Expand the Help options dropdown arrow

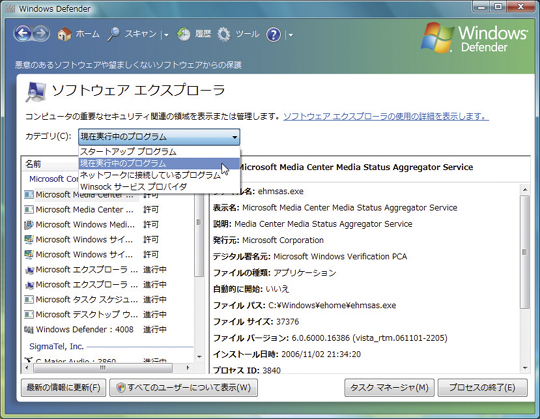(291, 35)
